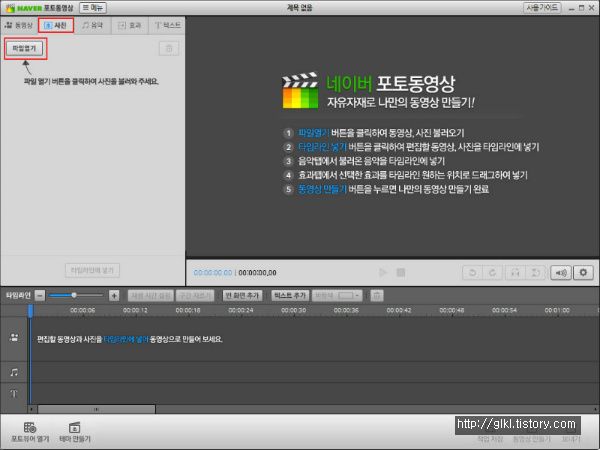Click the 작업 저장 save work button

pos(490,439)
